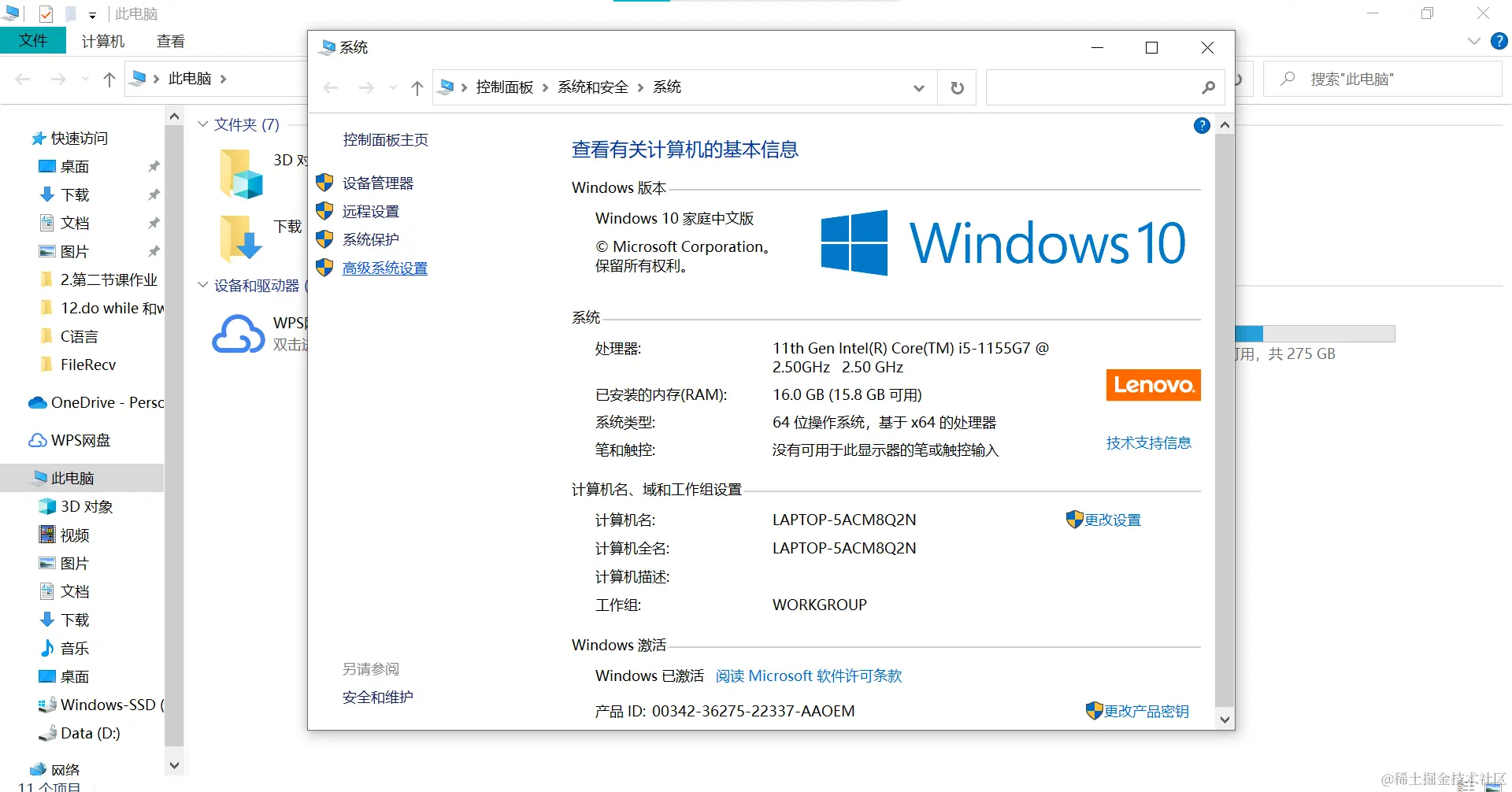Open Security and Maintenance (安全和维护)
1512x792 pixels.
click(x=377, y=698)
